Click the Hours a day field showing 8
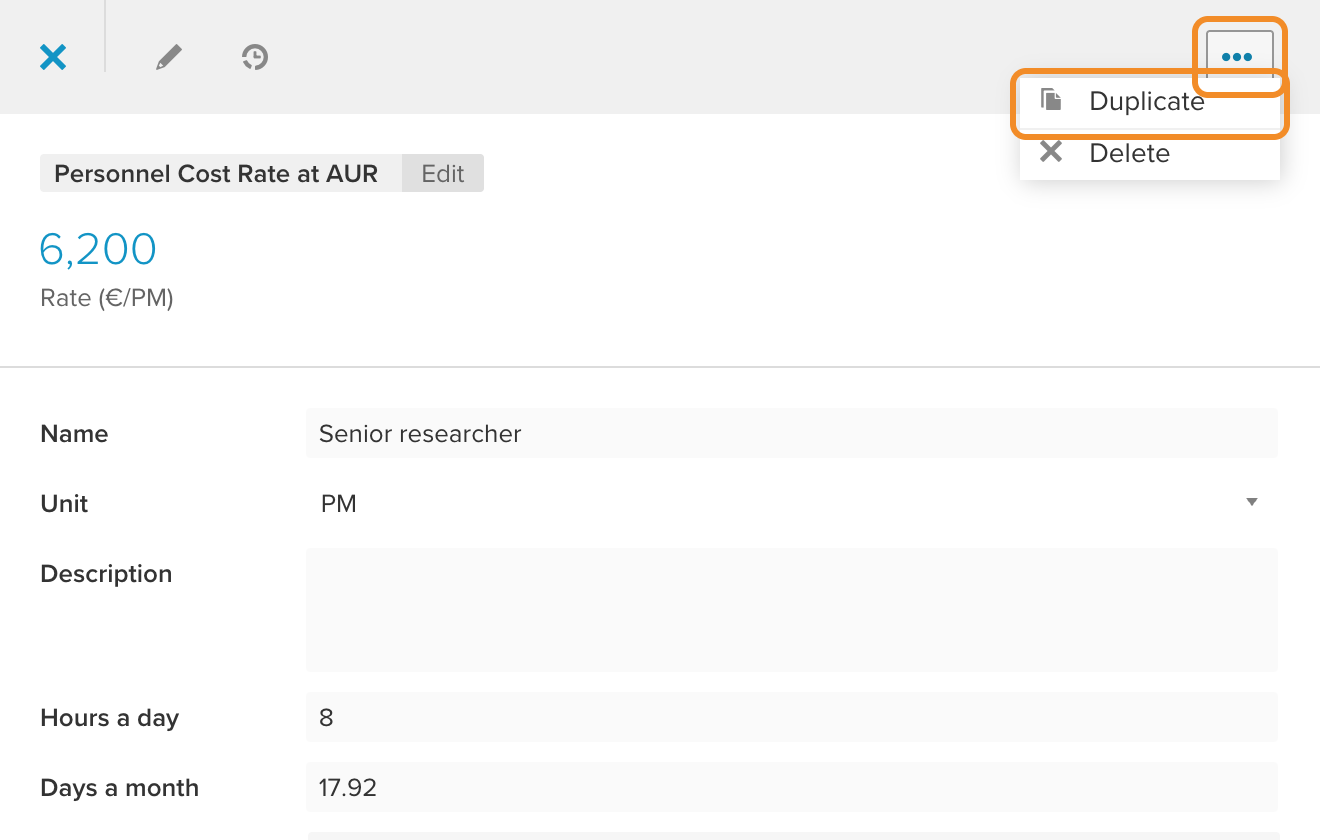The width and height of the screenshot is (1320, 840). pos(792,717)
